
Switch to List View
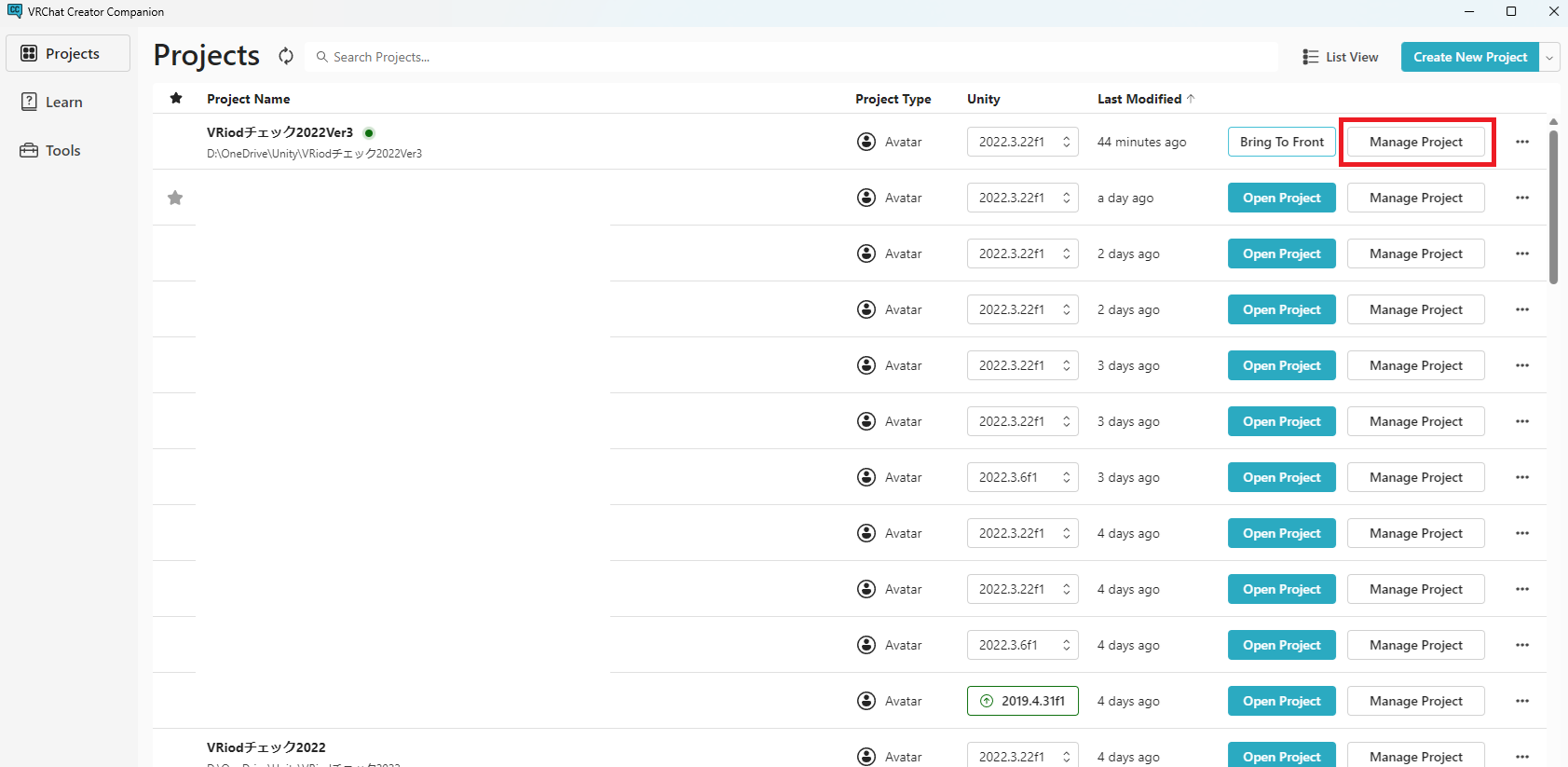click(x=1340, y=57)
